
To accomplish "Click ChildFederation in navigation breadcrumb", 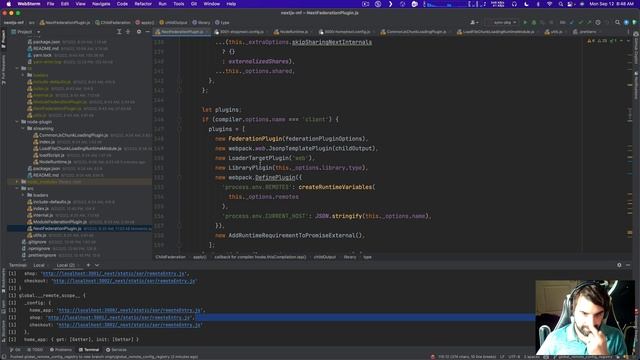I will [x=113, y=22].
